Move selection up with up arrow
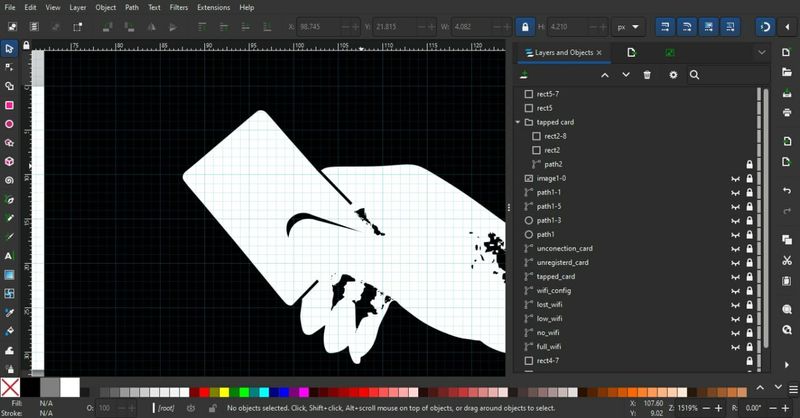800x418 pixels. [605, 75]
